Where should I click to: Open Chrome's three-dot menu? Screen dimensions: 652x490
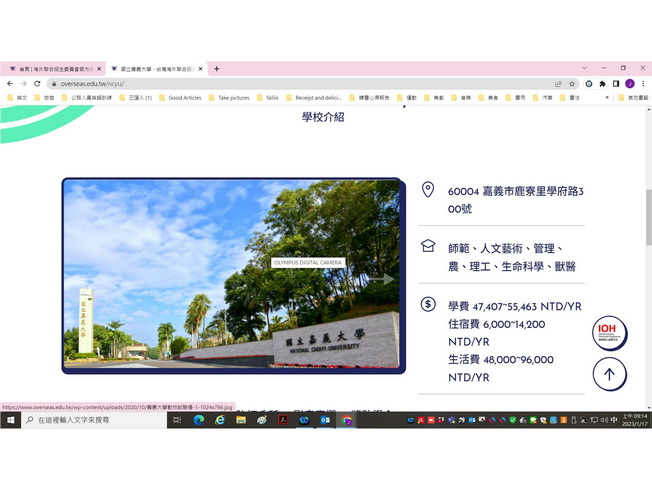tap(643, 84)
